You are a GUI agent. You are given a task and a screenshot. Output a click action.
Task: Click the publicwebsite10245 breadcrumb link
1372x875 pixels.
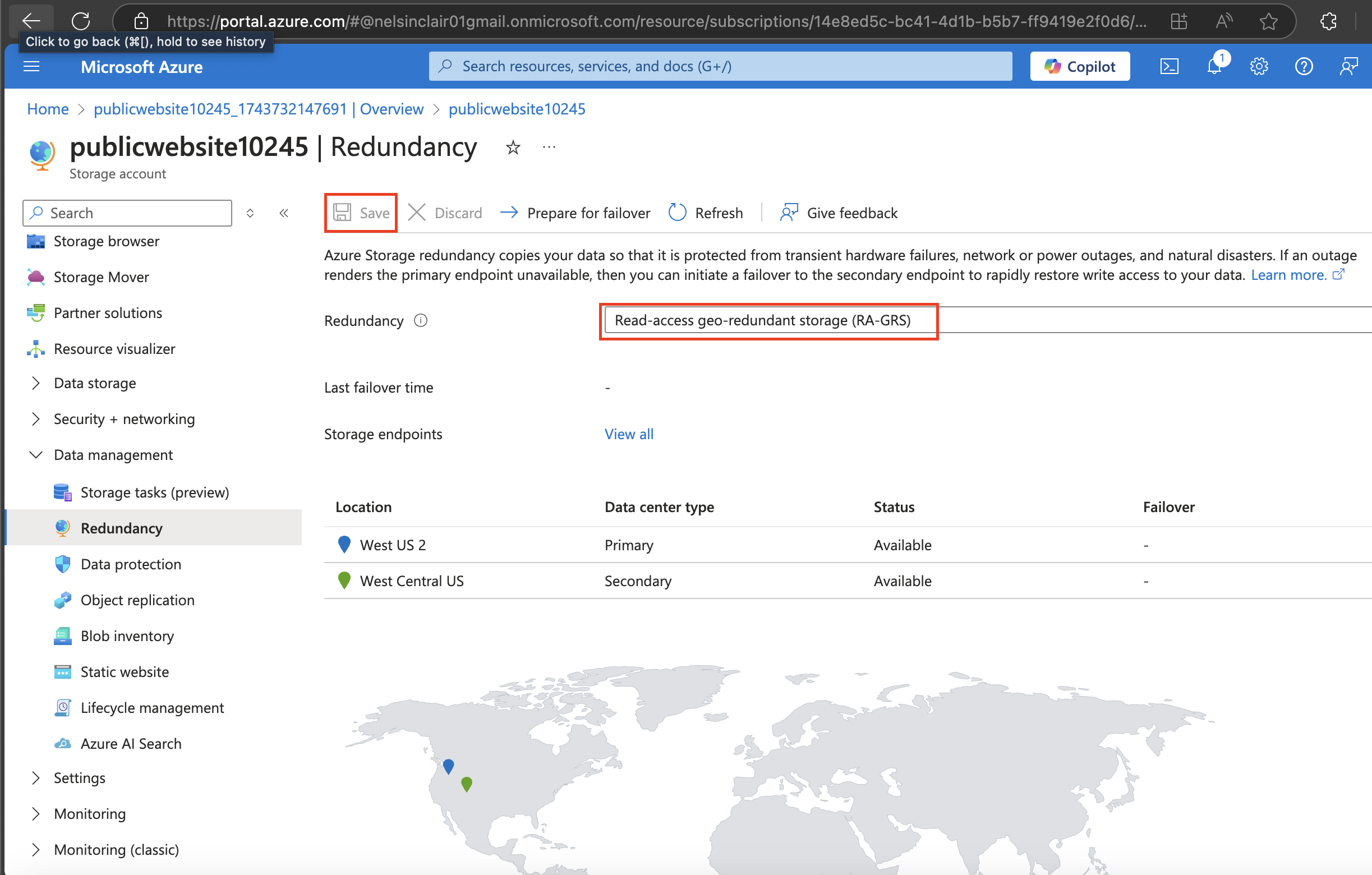(x=517, y=109)
